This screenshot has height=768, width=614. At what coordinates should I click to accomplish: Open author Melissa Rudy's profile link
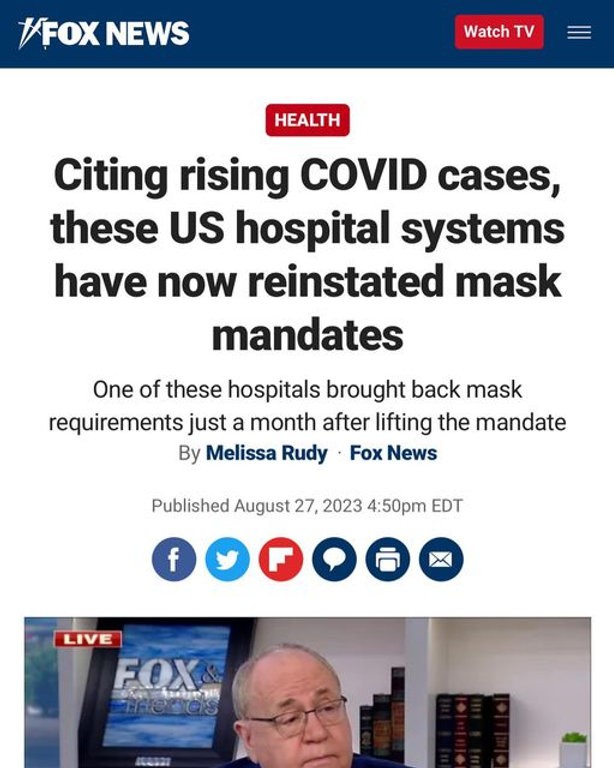pos(266,453)
